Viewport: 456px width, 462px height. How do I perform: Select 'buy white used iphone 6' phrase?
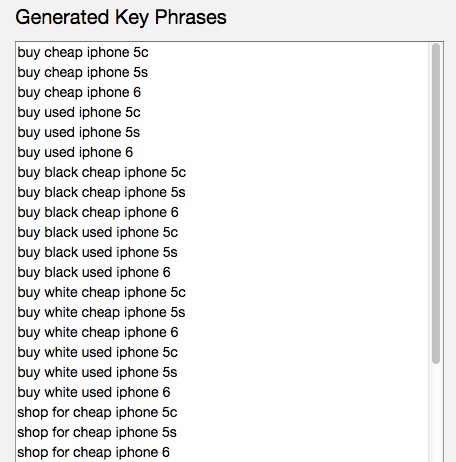[x=94, y=393]
